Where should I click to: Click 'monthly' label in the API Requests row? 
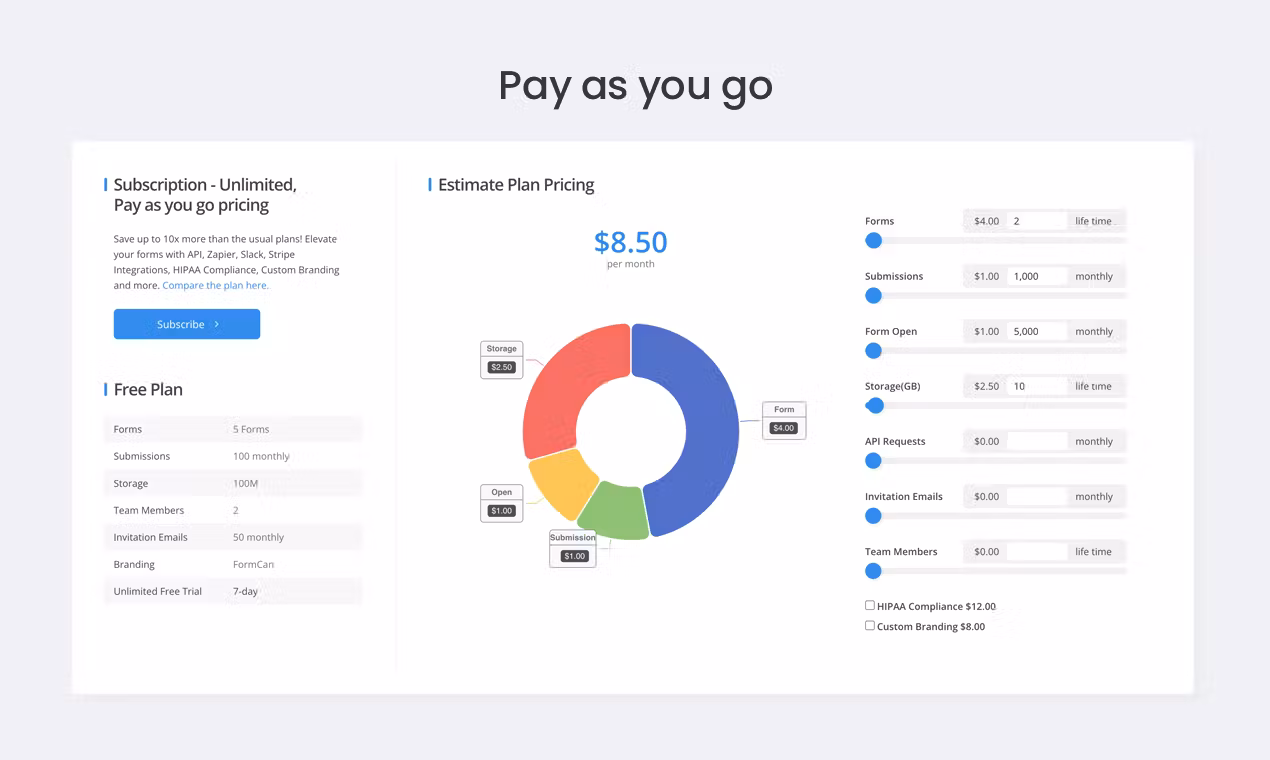[x=1094, y=441]
